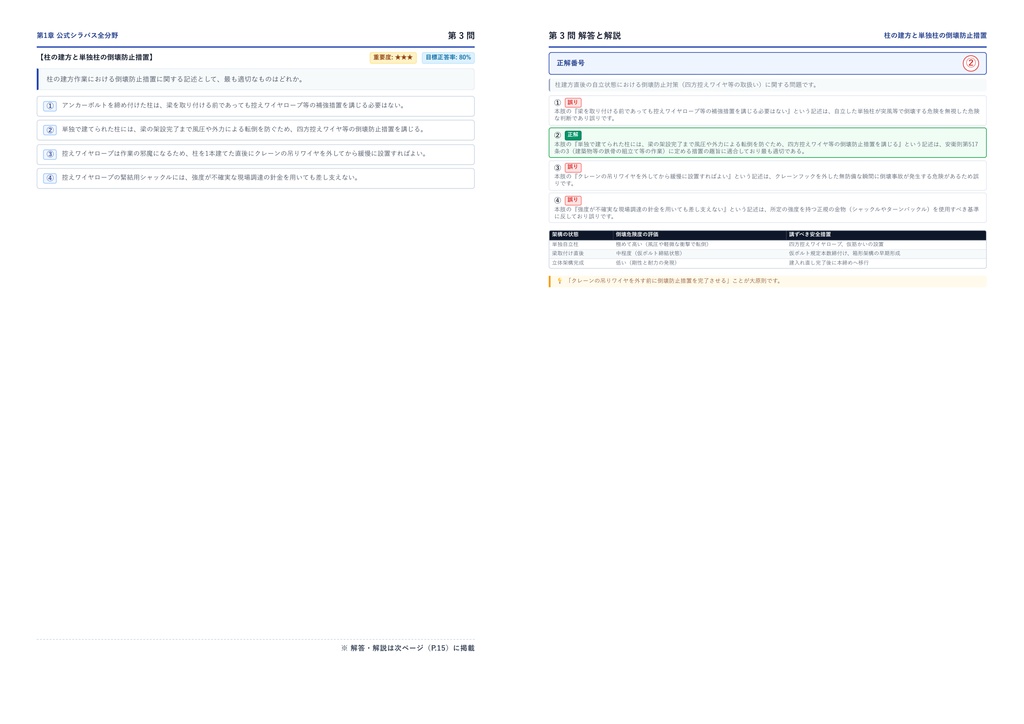
Task: Click the green 正解 badge in the explanations
Action: coord(573,135)
